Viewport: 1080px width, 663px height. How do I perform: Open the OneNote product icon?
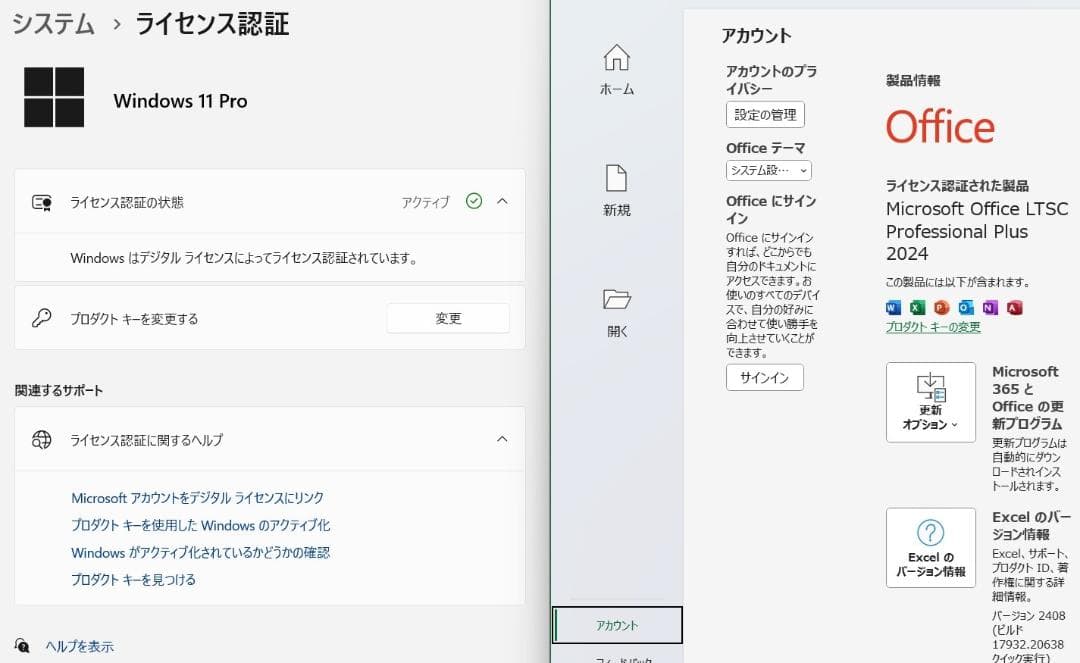coord(989,308)
